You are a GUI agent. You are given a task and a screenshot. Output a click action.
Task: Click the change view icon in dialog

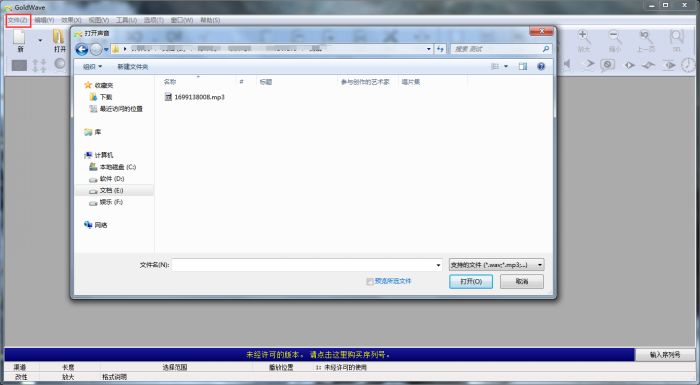(x=495, y=67)
